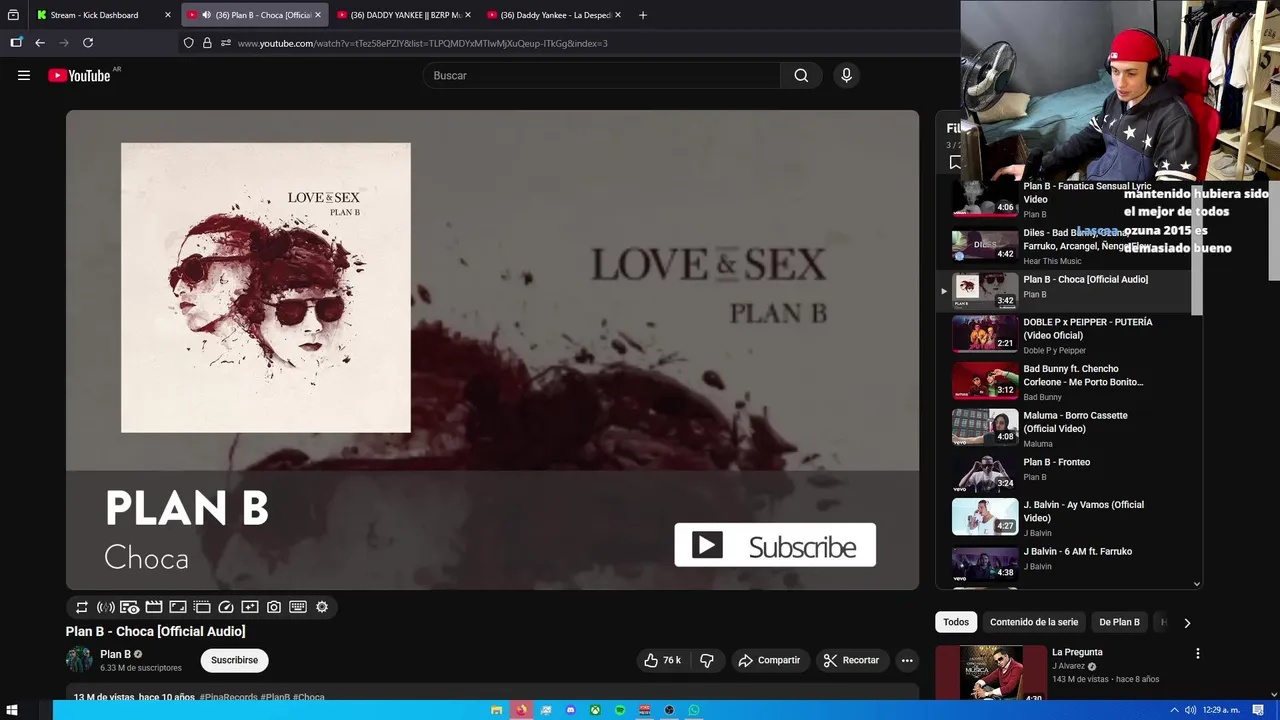1280x720 pixels.
Task: Open enhancer settings gear icon
Action: click(x=322, y=607)
